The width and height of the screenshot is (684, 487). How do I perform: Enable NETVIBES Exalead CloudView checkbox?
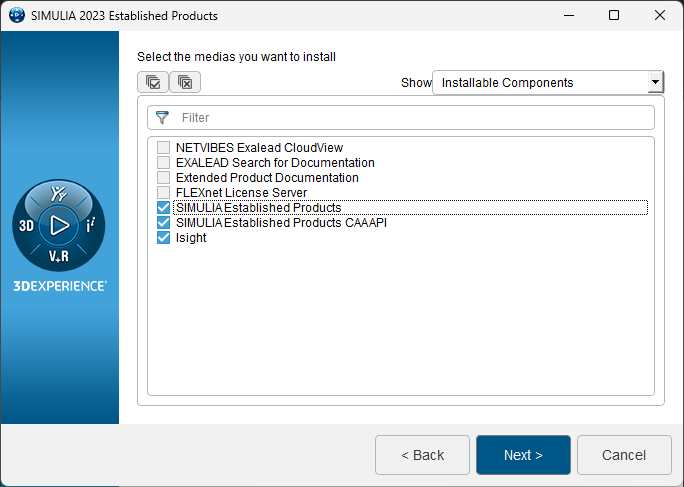164,147
